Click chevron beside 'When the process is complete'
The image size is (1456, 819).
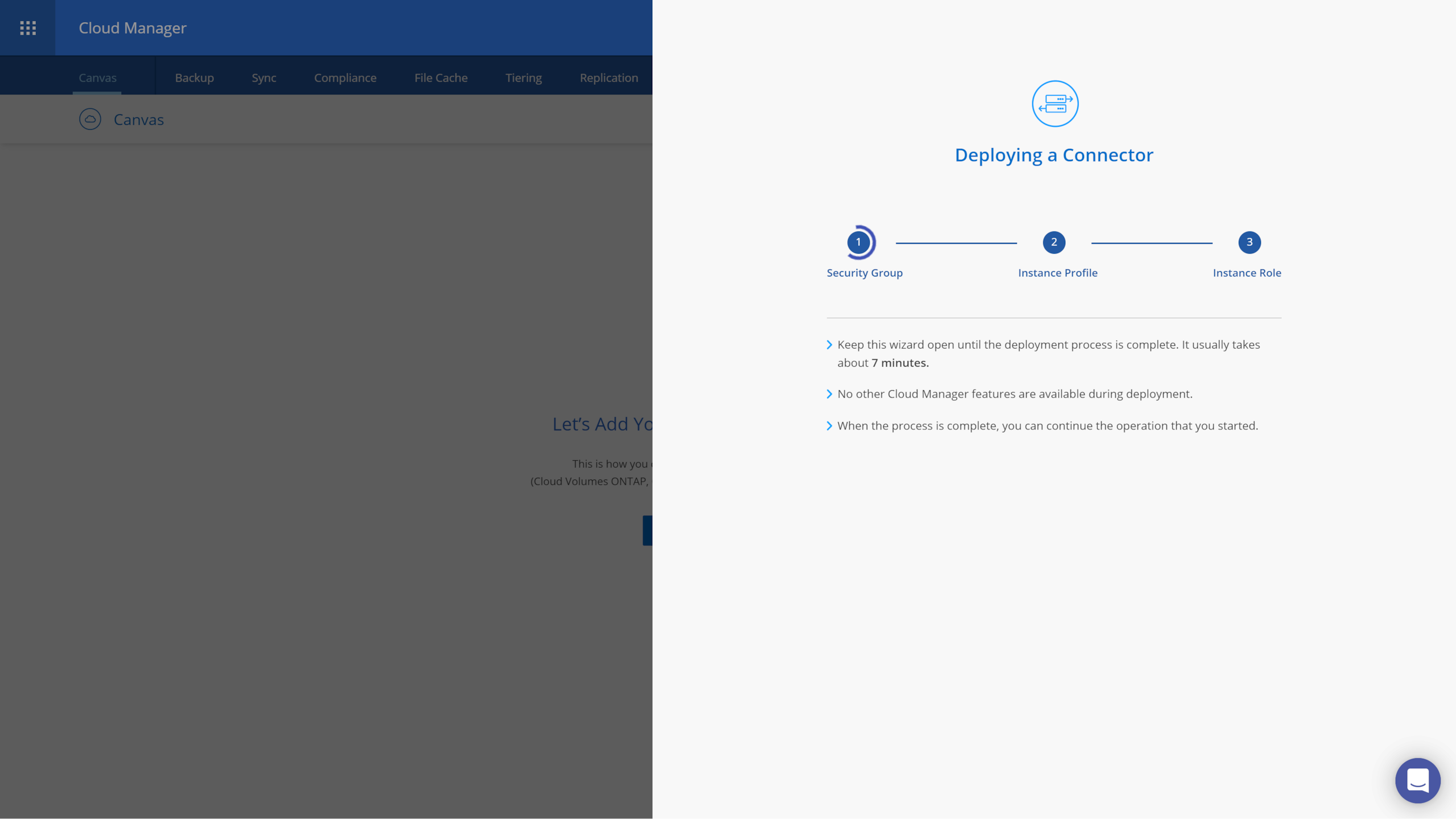click(x=829, y=426)
